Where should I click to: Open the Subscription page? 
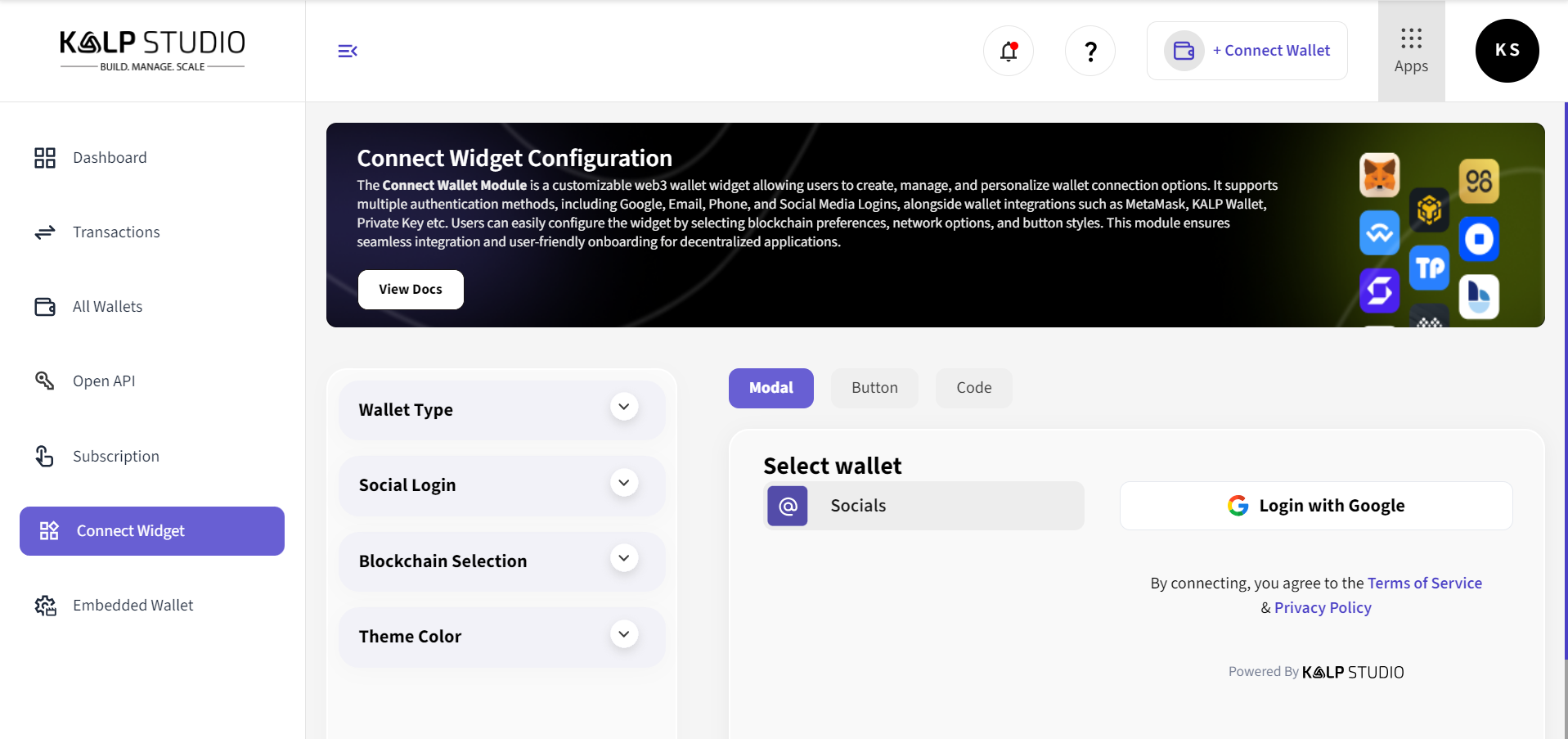115,457
